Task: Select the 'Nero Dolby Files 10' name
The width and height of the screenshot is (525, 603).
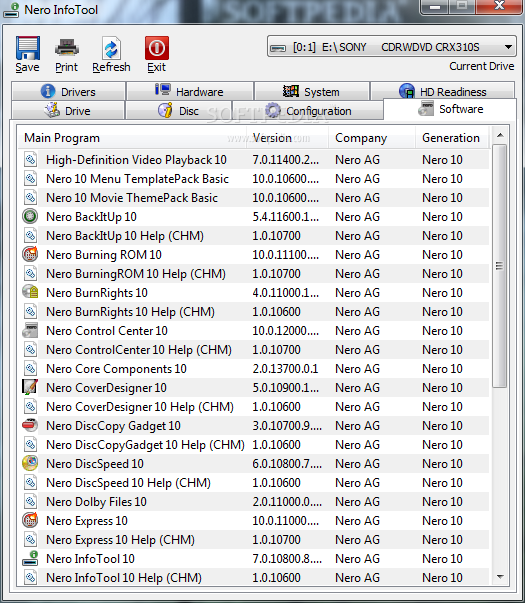Action: [x=96, y=502]
